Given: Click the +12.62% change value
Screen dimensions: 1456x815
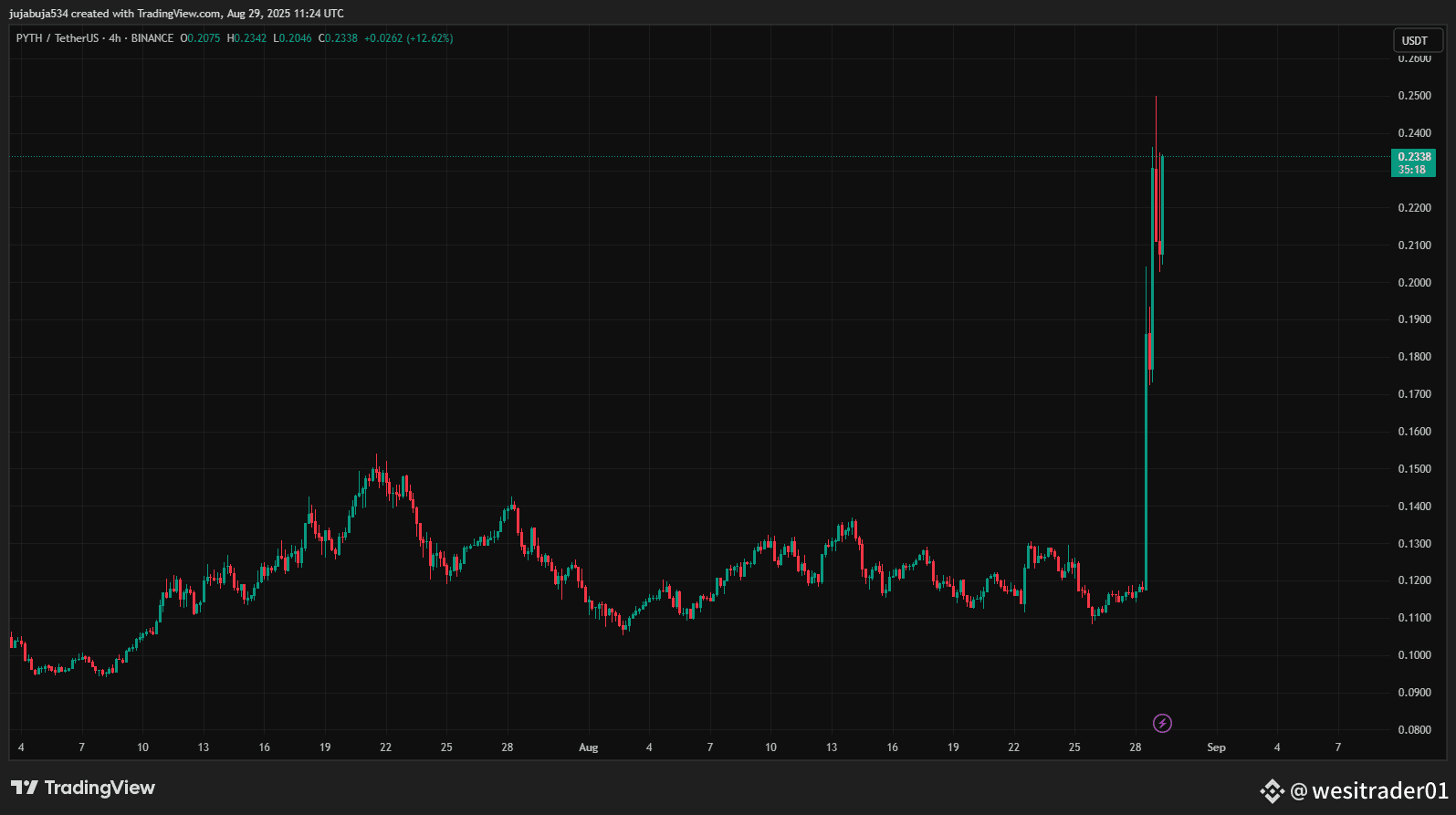Looking at the screenshot, I should click(429, 38).
